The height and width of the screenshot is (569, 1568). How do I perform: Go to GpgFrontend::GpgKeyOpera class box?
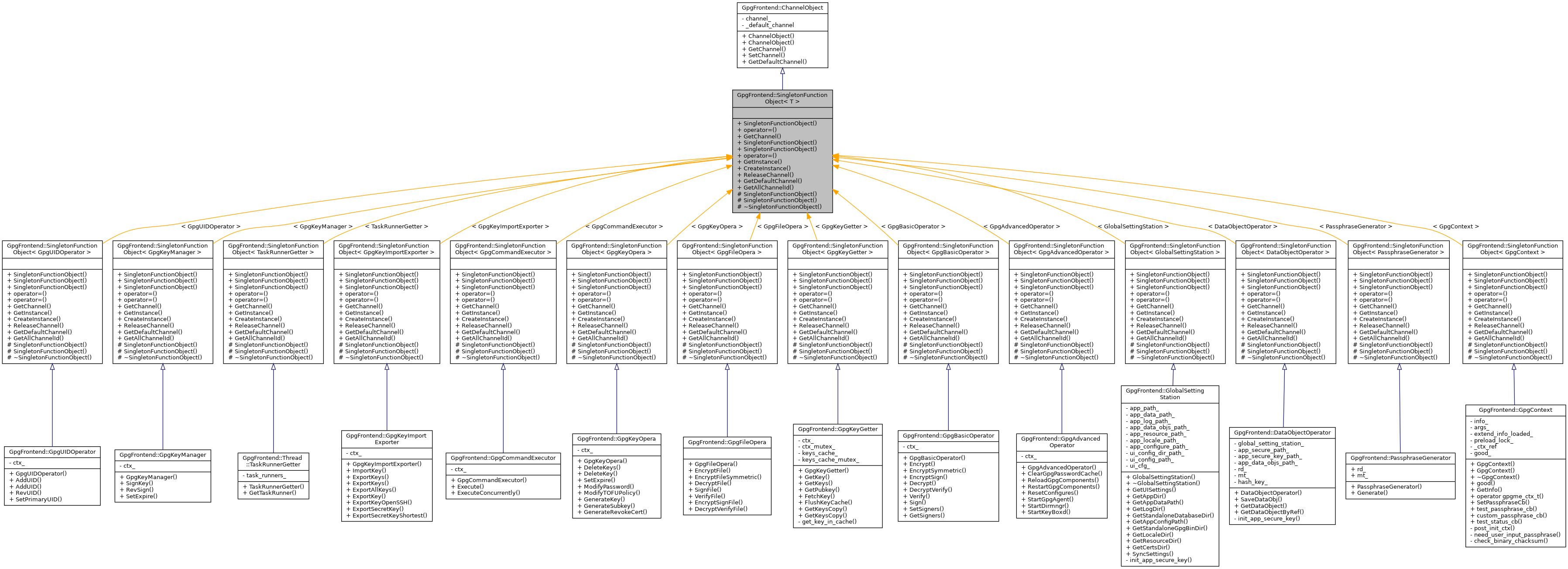pos(617,476)
